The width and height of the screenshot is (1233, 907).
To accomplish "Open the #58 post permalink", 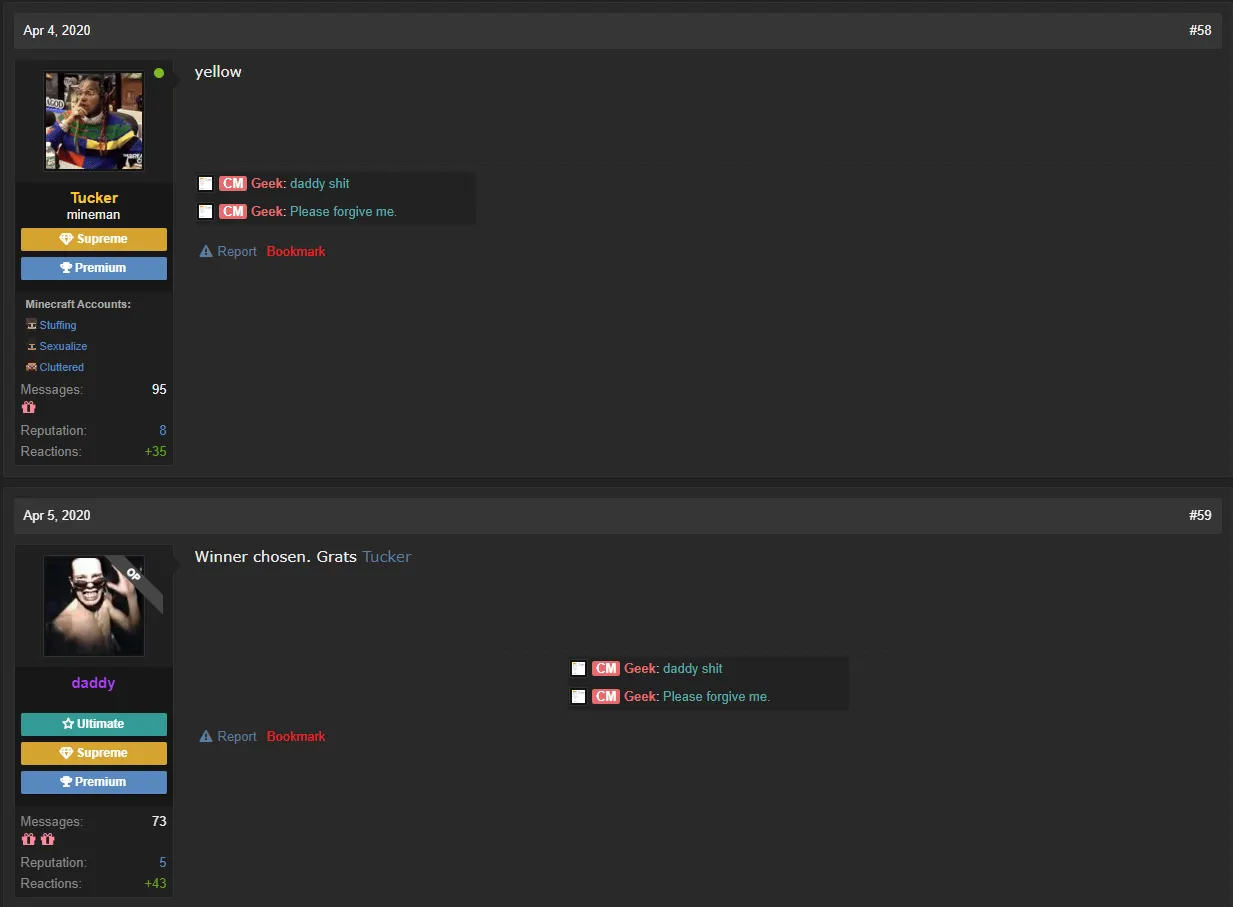I will coord(1199,31).
